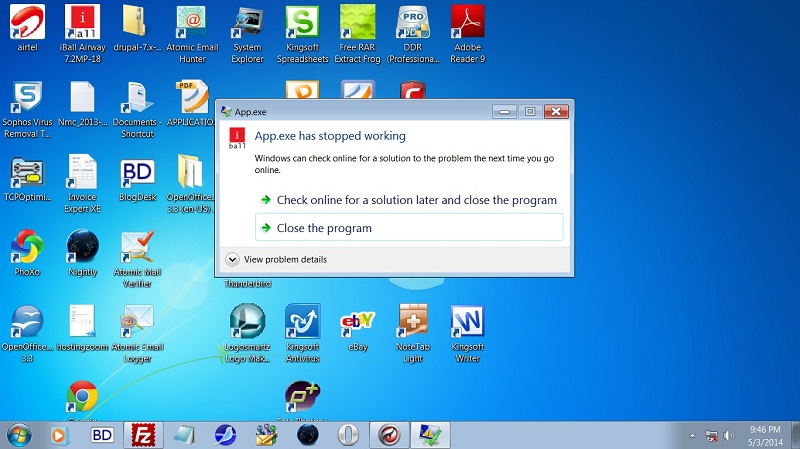Launch Atomic Email Hunter shortcut

coord(192,24)
